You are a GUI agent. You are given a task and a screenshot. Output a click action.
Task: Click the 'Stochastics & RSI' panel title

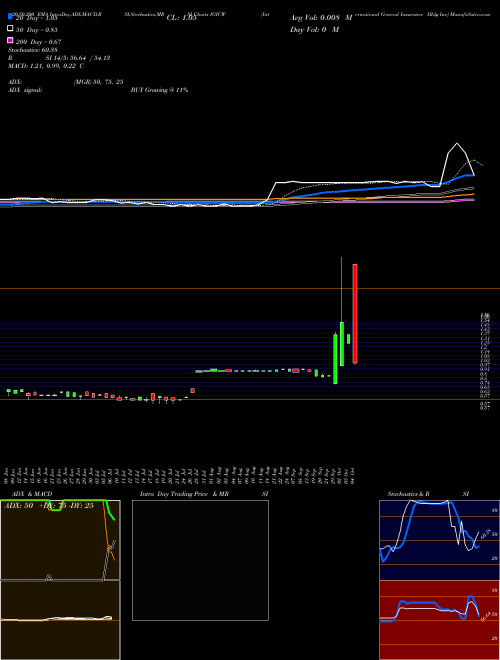tap(428, 494)
